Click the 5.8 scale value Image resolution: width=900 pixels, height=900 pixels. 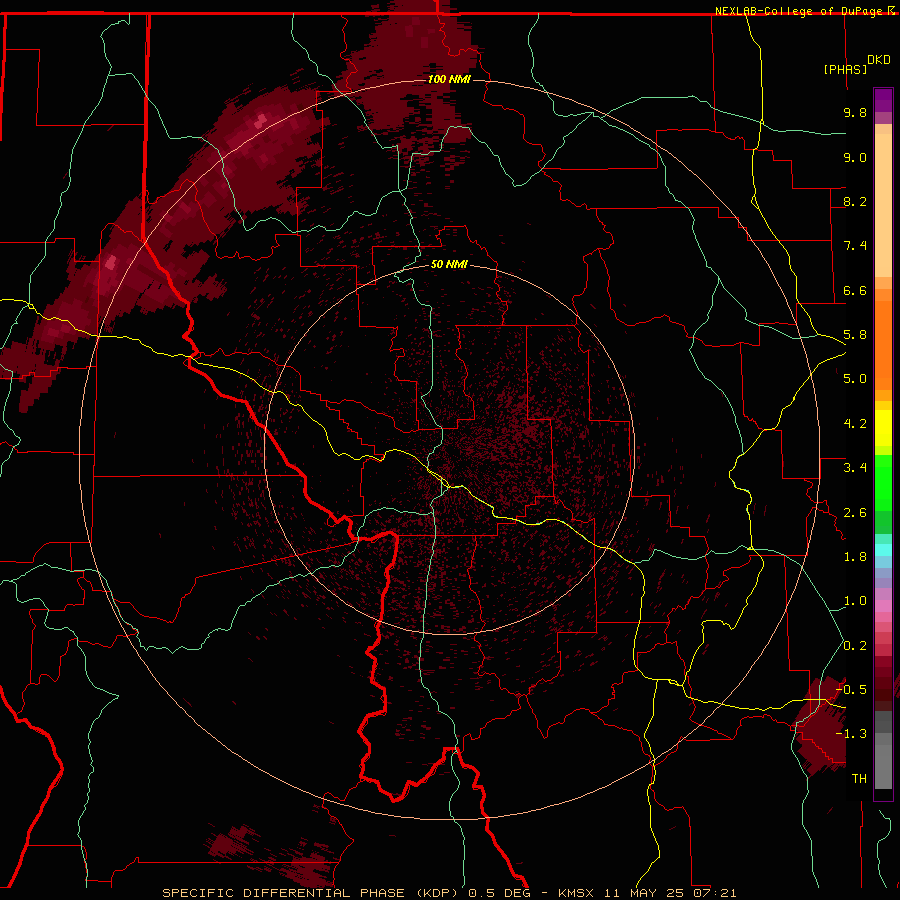point(855,335)
